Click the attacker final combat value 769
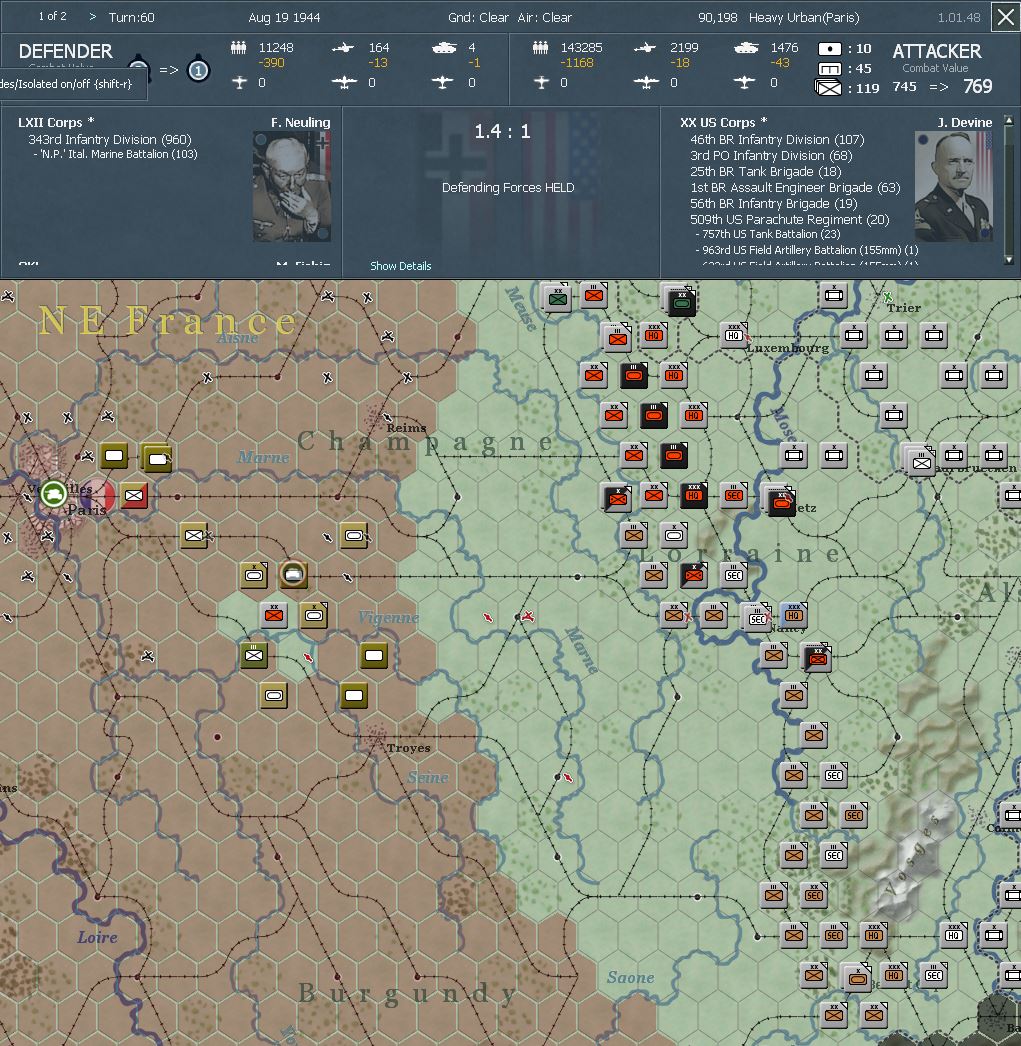Viewport: 1021px width, 1046px height. (978, 87)
